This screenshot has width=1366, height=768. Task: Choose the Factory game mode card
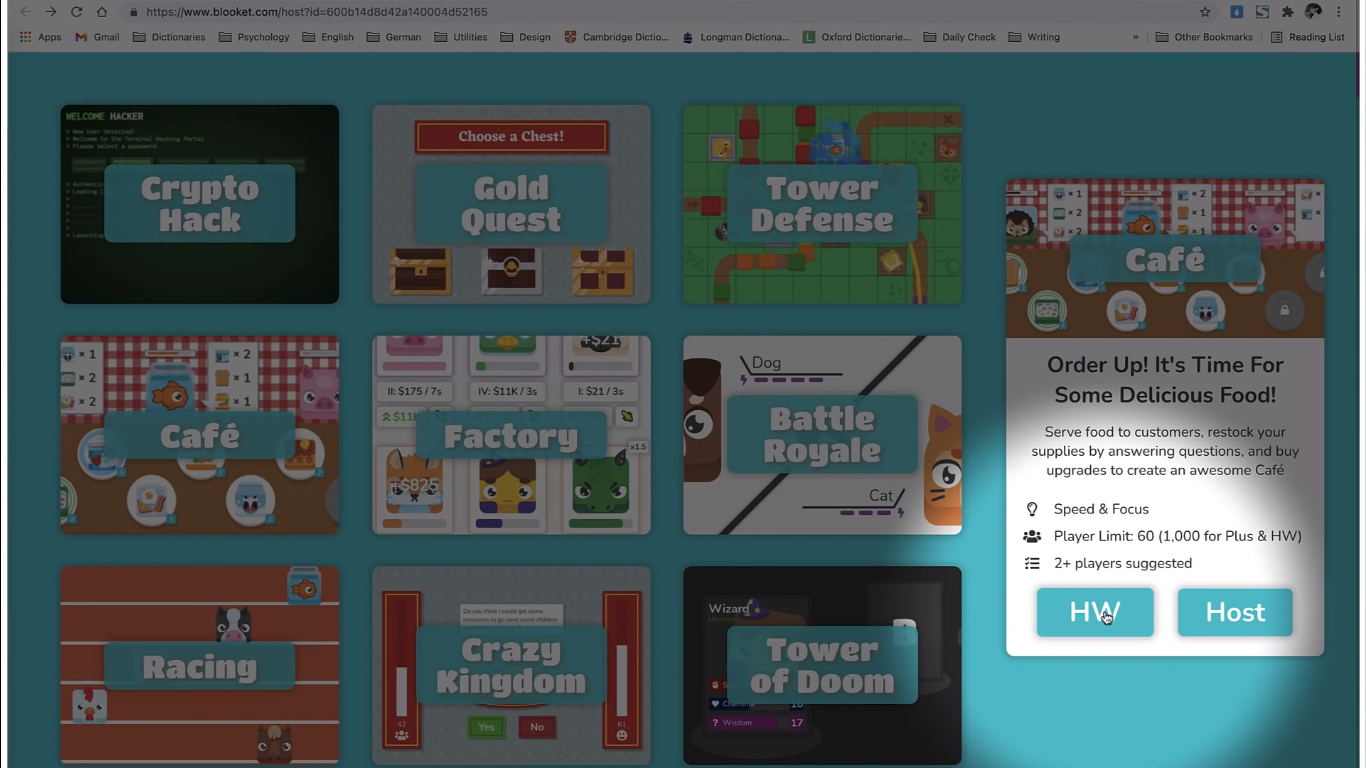511,435
